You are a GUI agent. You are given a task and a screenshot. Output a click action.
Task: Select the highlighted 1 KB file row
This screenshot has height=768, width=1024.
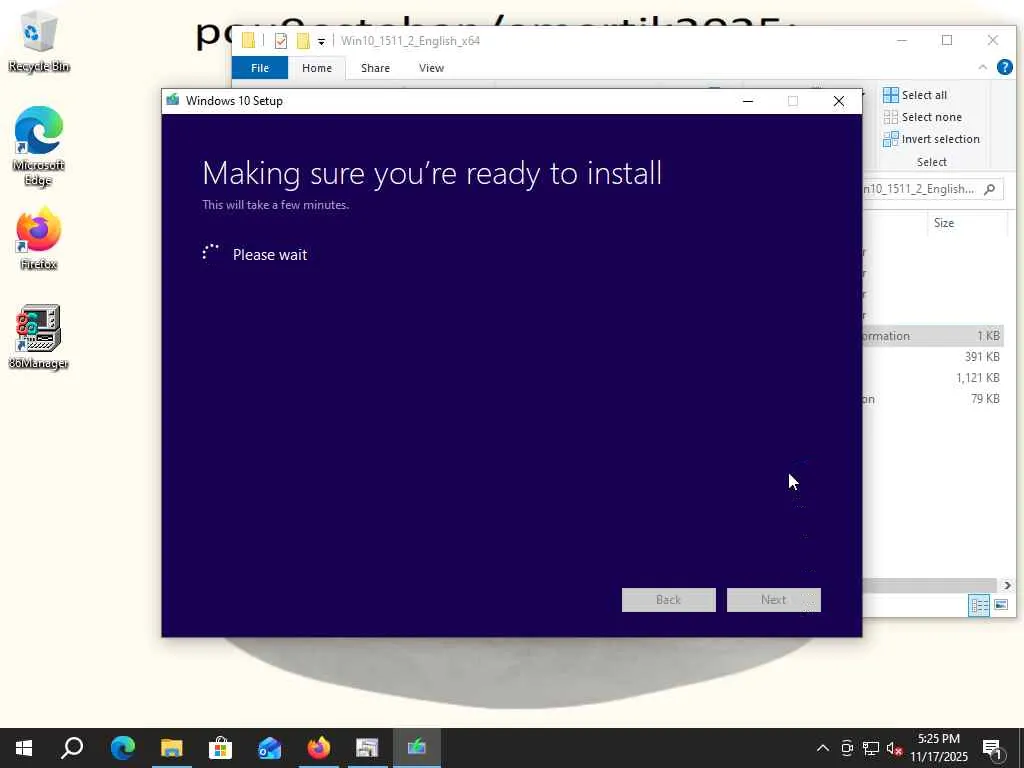933,336
